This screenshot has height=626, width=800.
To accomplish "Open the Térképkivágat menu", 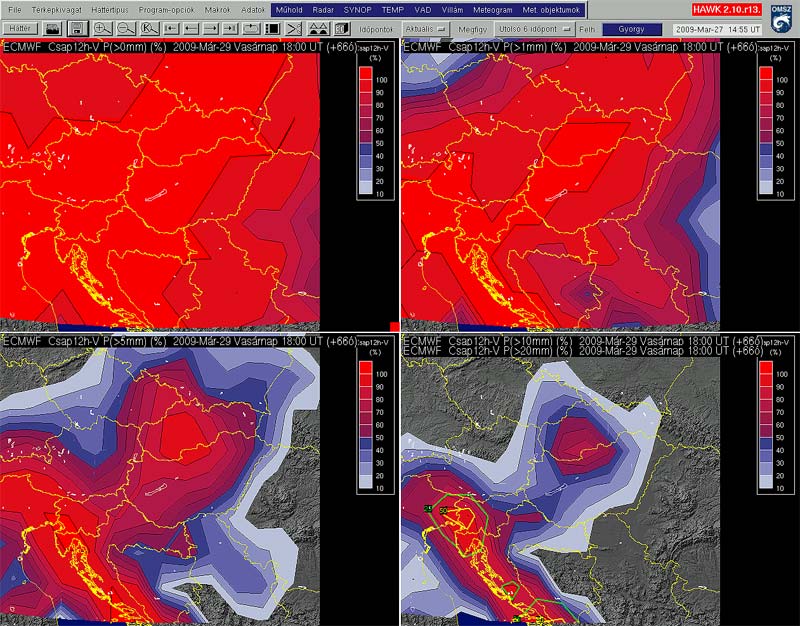I will [59, 9].
